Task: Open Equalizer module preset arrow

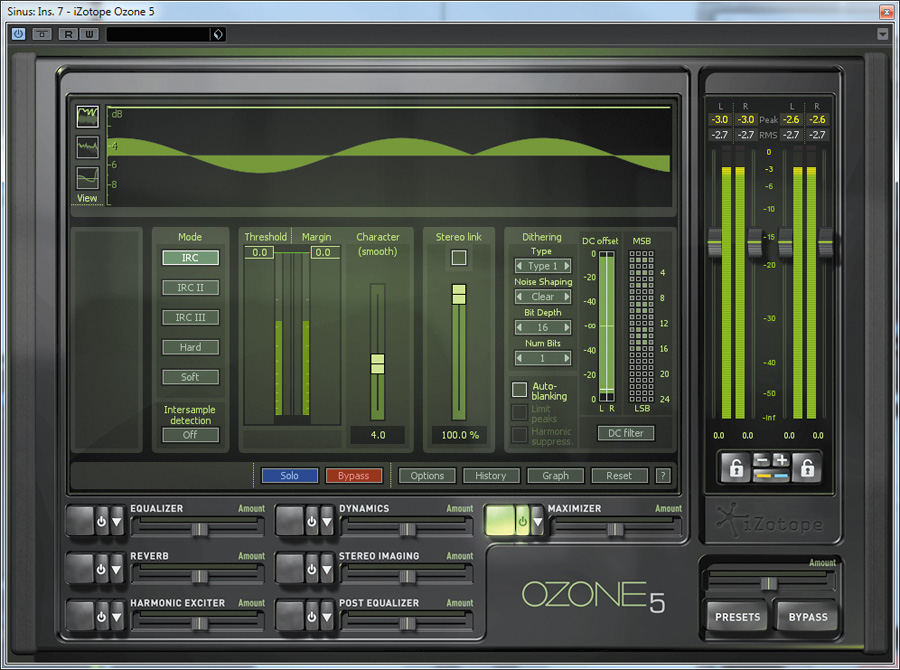Action: pos(117,521)
